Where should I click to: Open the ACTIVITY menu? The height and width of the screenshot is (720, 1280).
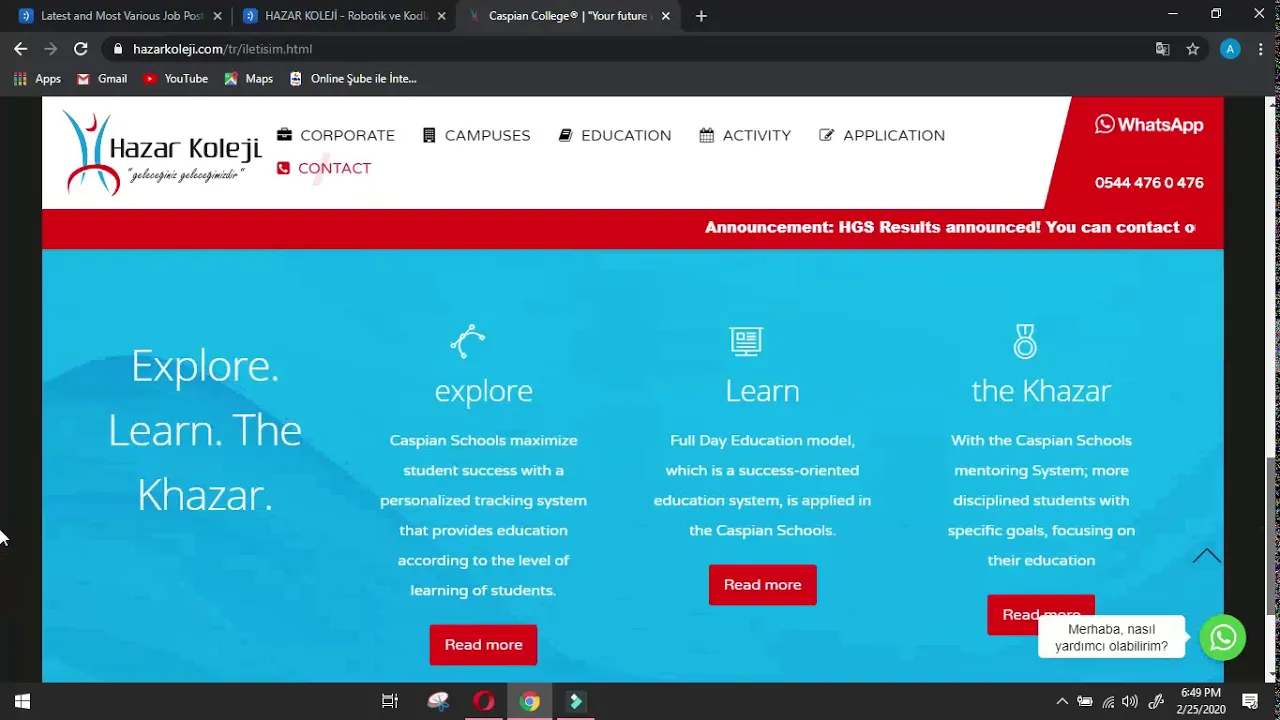[x=745, y=135]
